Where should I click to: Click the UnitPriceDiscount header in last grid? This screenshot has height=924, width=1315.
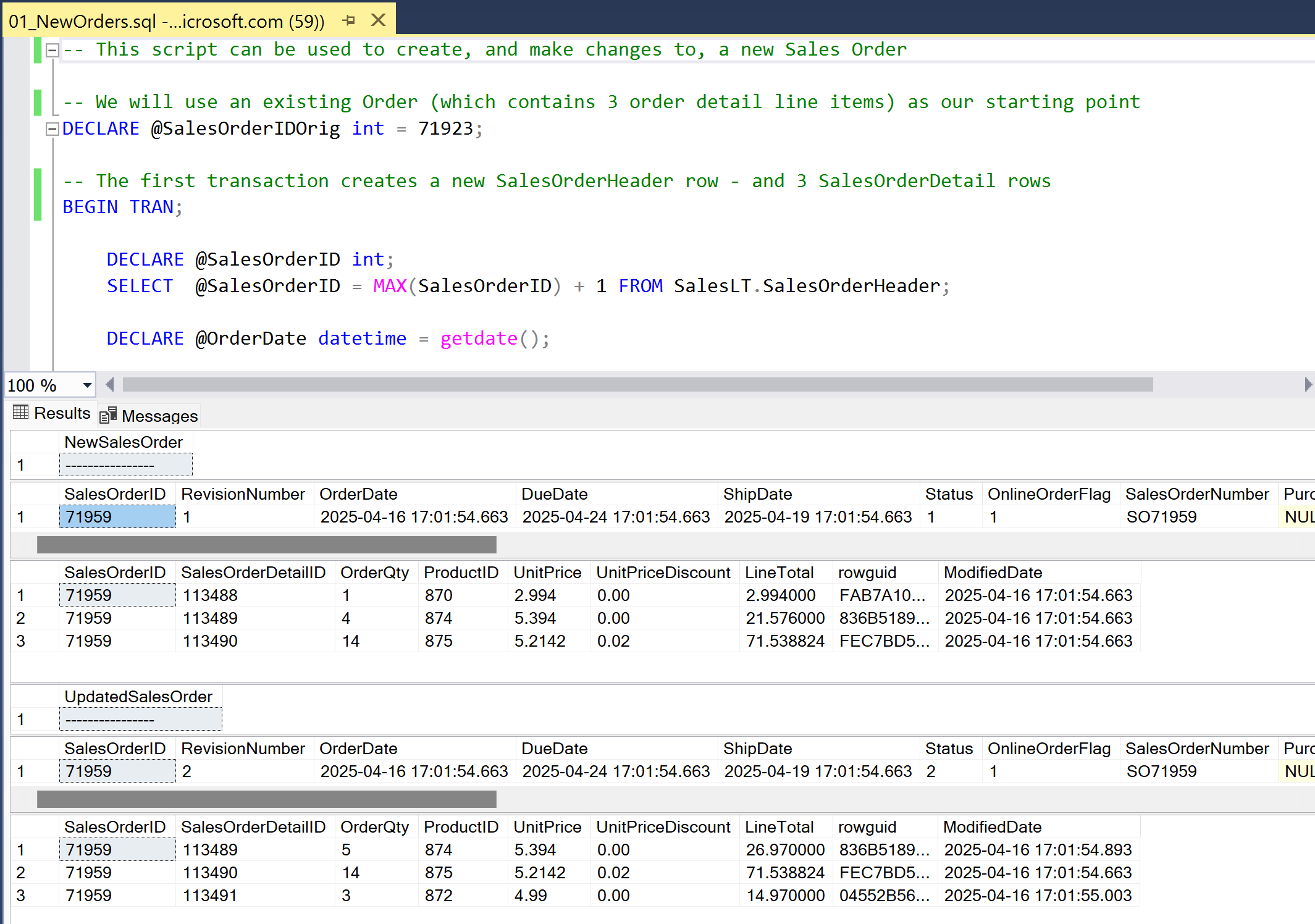click(x=664, y=827)
